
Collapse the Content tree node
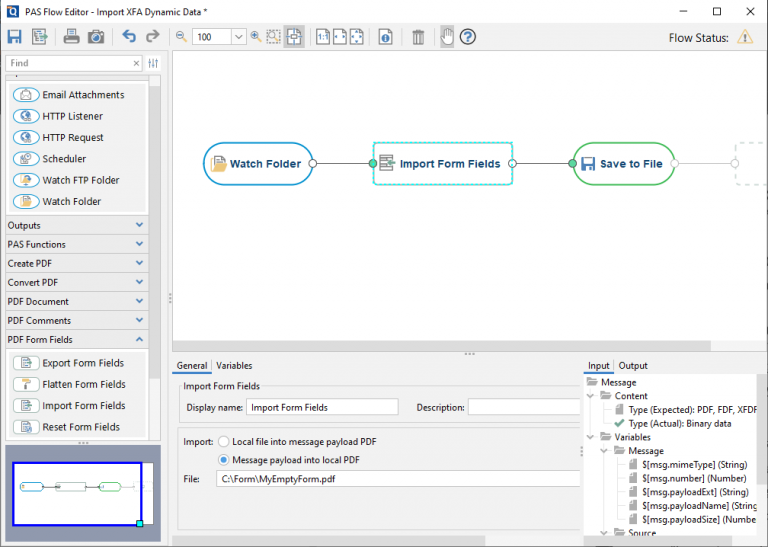pyautogui.click(x=591, y=396)
